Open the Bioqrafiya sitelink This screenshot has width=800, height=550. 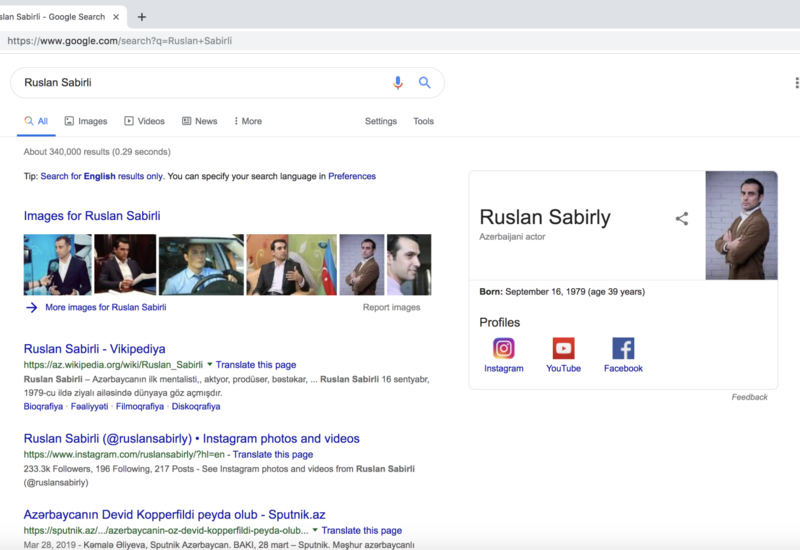coord(43,406)
